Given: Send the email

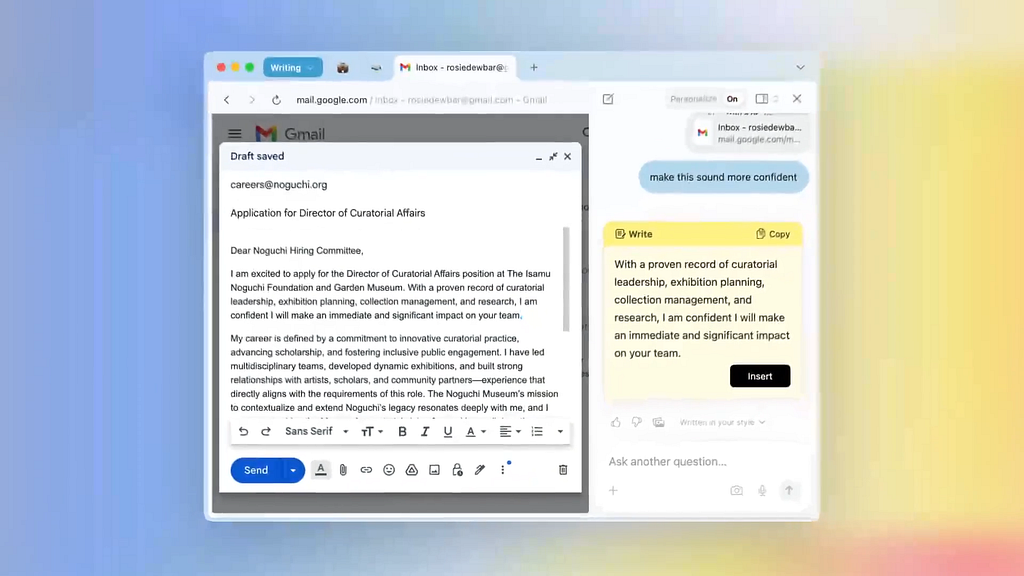Looking at the screenshot, I should coord(256,470).
